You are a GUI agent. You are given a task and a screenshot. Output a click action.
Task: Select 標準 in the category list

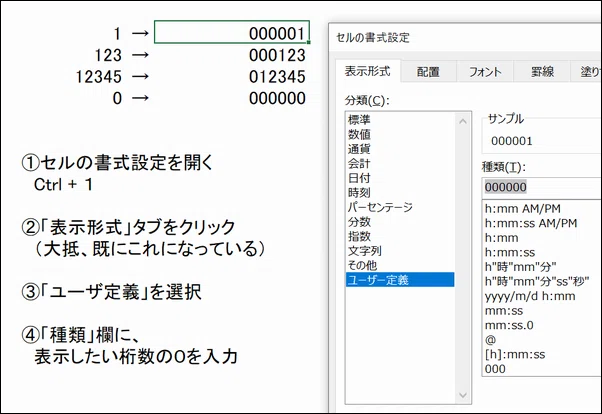point(400,119)
